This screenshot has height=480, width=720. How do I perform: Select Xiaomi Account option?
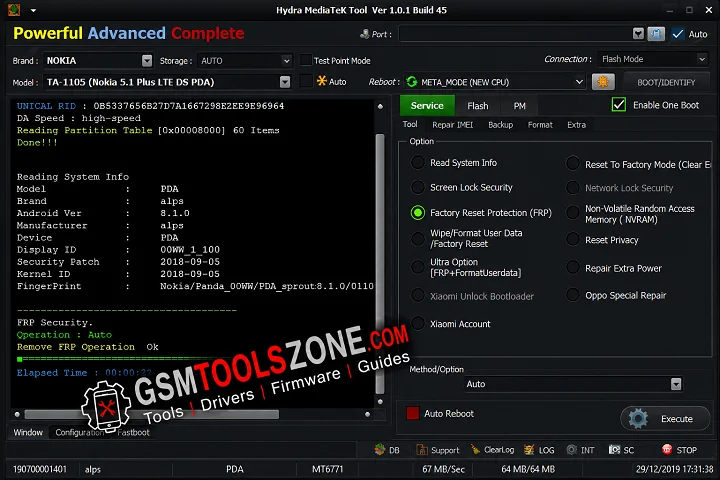417,323
